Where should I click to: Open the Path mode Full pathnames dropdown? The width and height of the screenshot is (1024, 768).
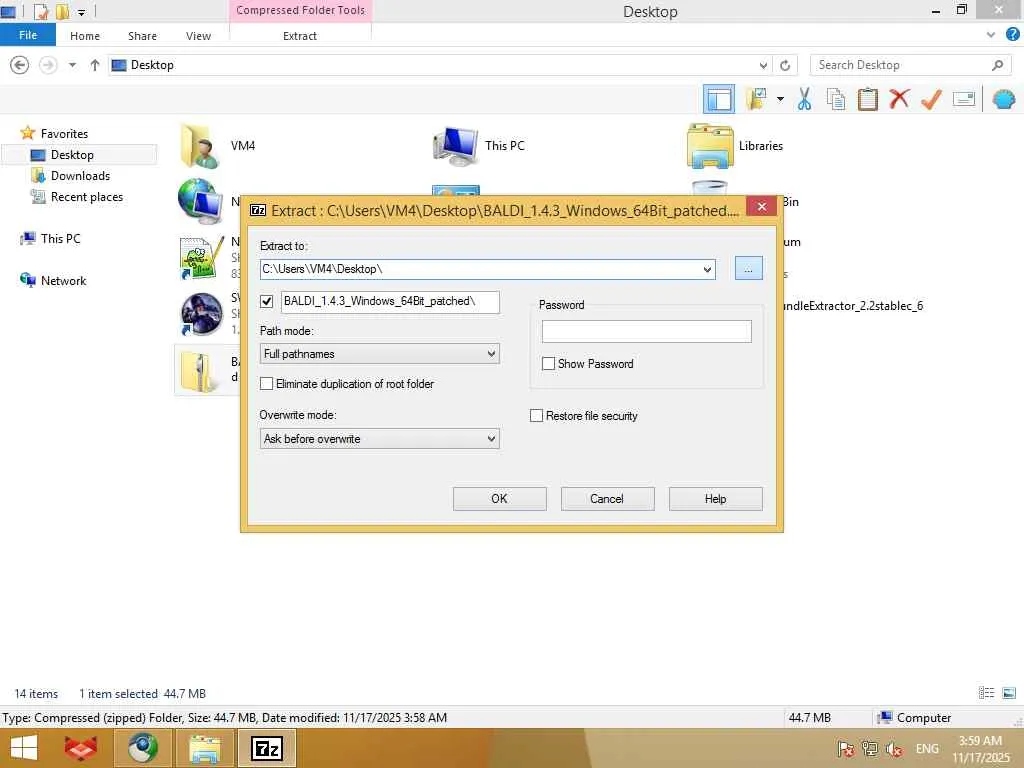tap(379, 354)
